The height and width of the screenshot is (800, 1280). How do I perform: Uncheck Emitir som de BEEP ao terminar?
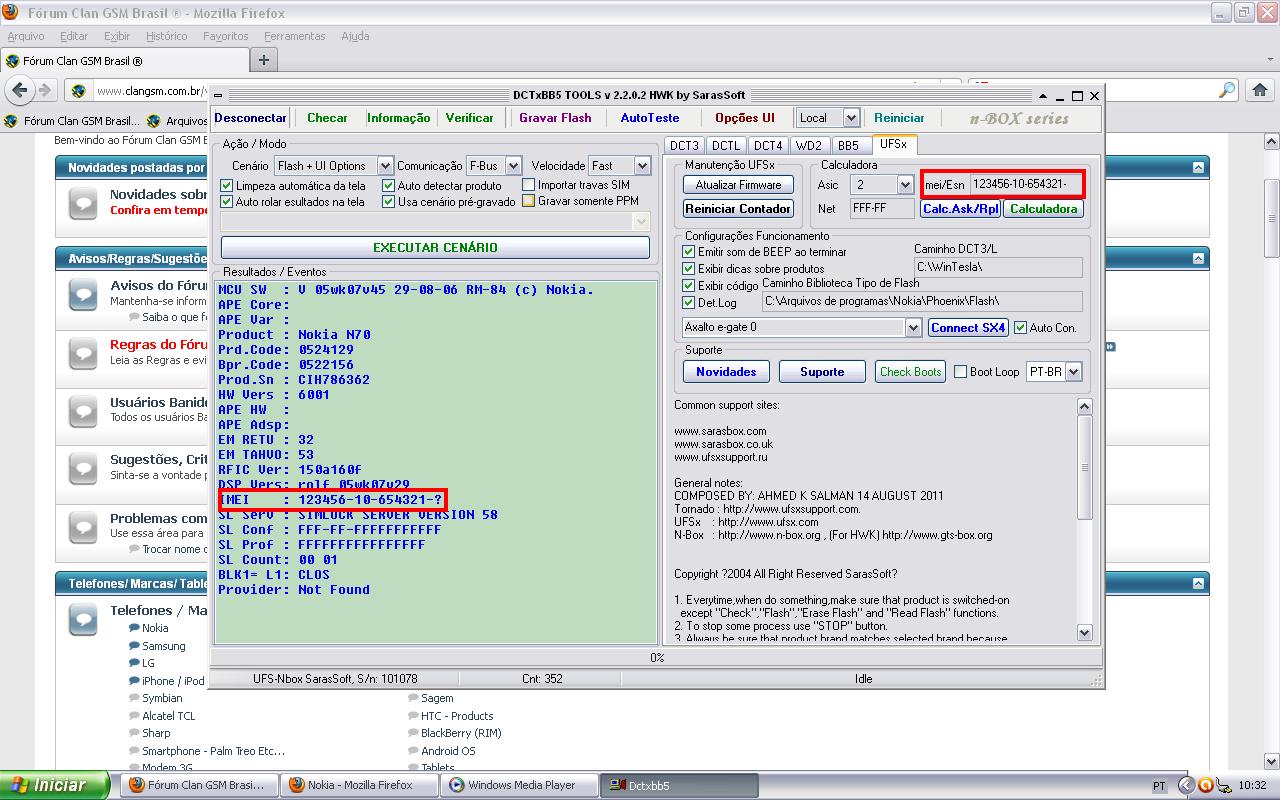click(688, 252)
